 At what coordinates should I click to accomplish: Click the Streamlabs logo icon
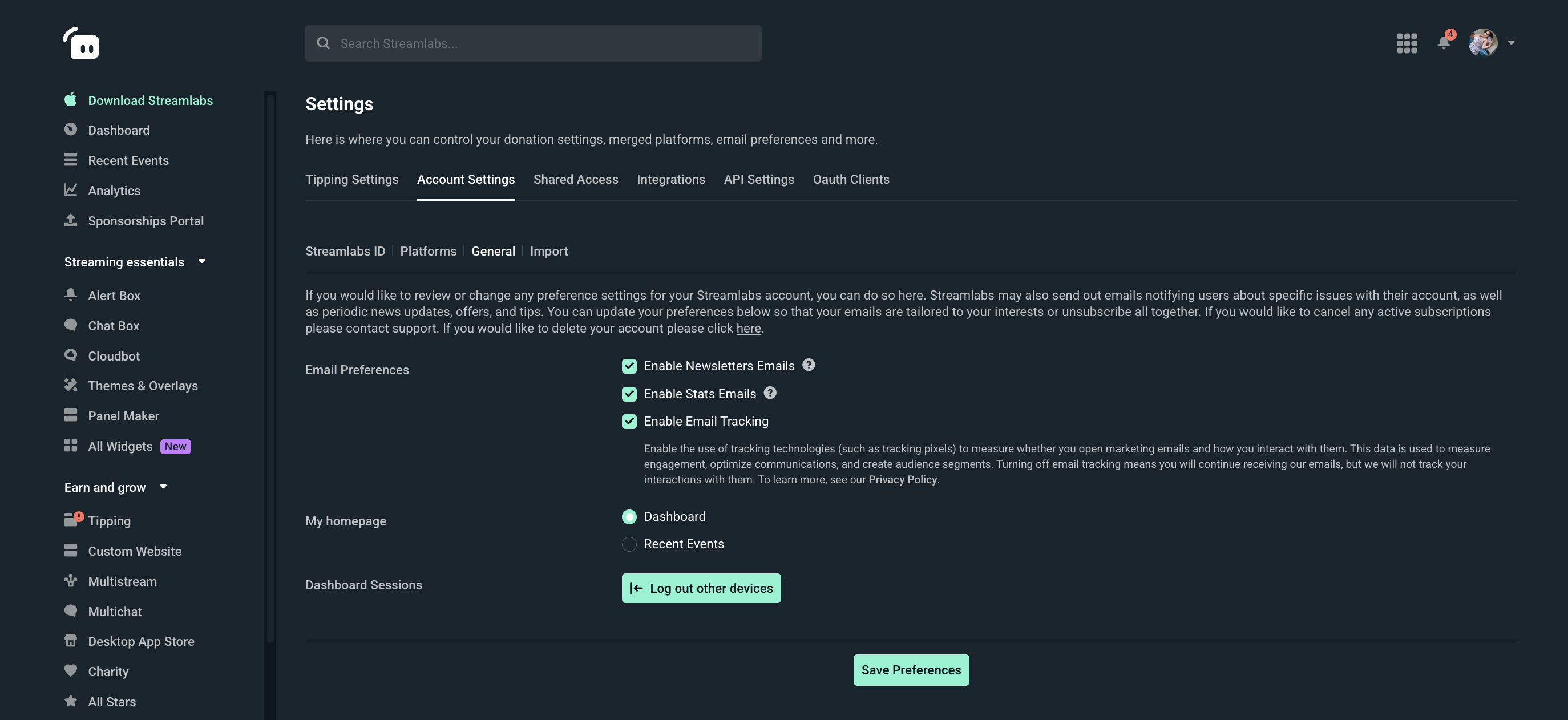point(81,43)
